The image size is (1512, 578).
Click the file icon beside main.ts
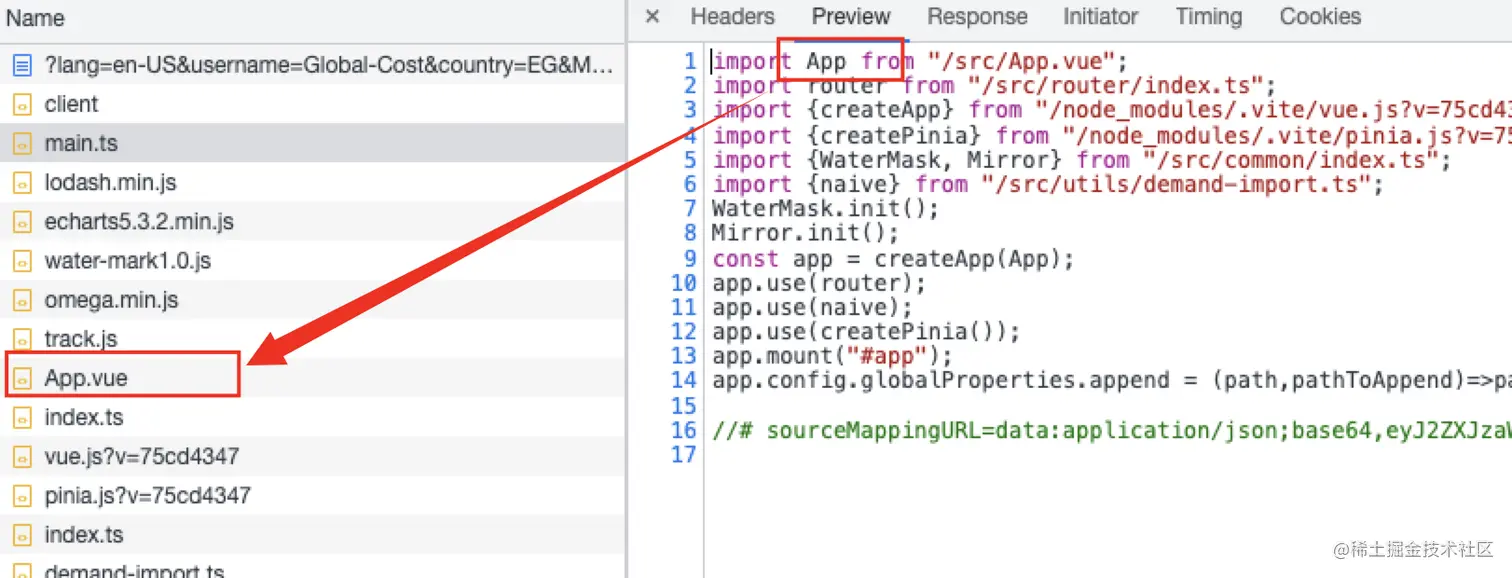click(22, 144)
